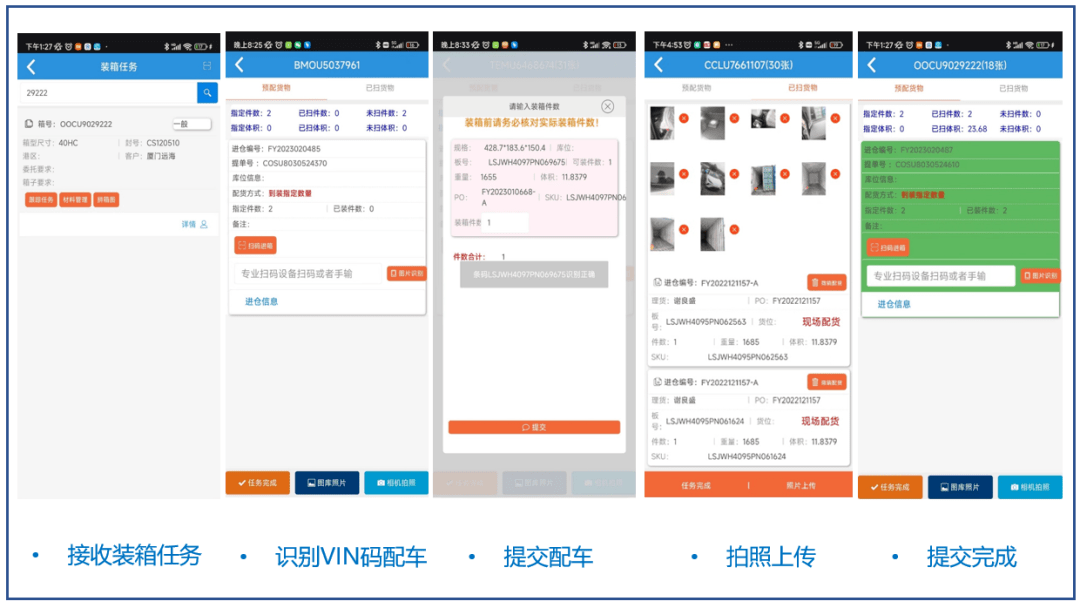
Task: Delete first photo in top row via red X
Action: tap(684, 118)
